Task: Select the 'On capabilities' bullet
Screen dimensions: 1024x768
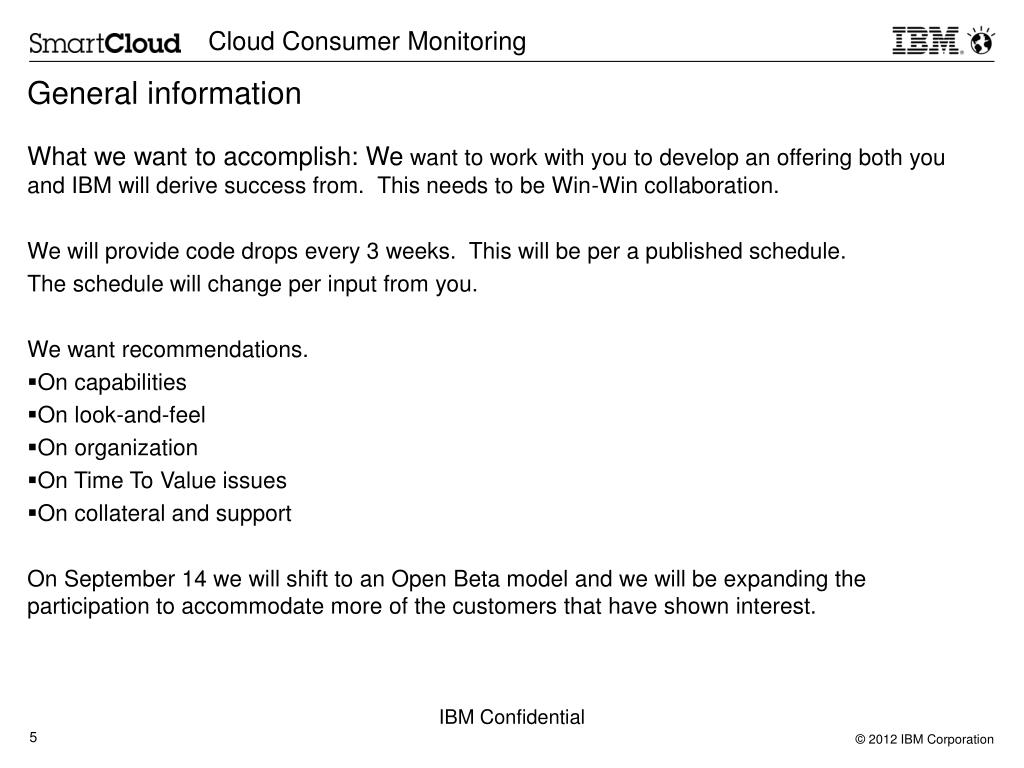Action: point(107,382)
